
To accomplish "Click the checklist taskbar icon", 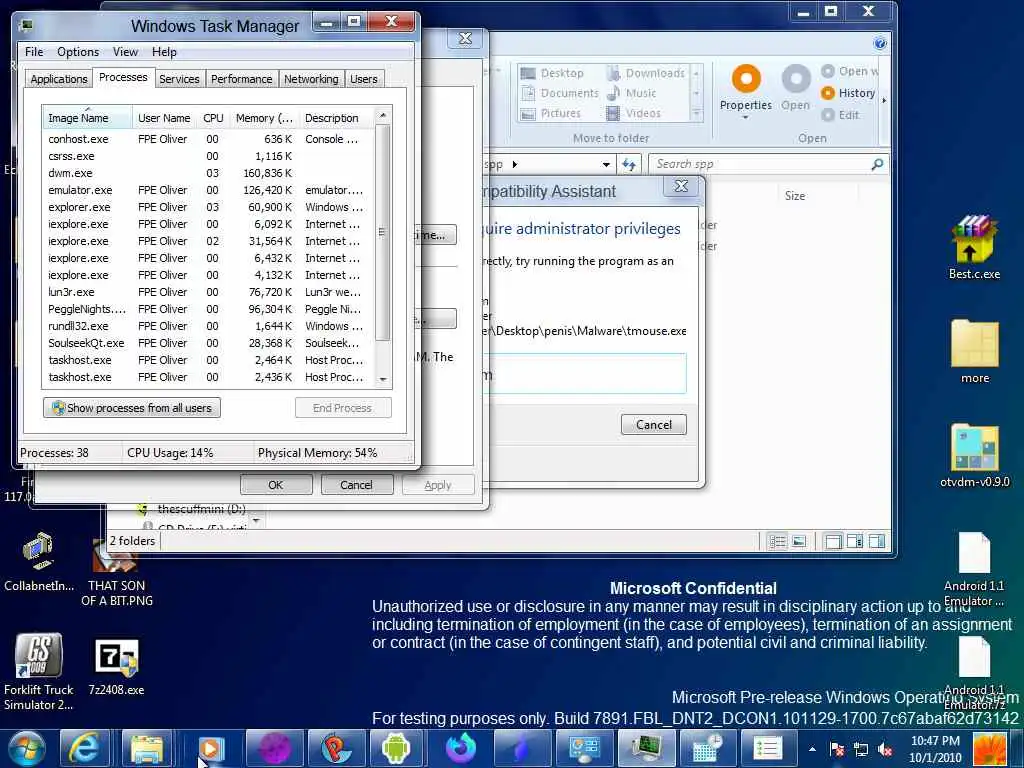I will (x=768, y=748).
